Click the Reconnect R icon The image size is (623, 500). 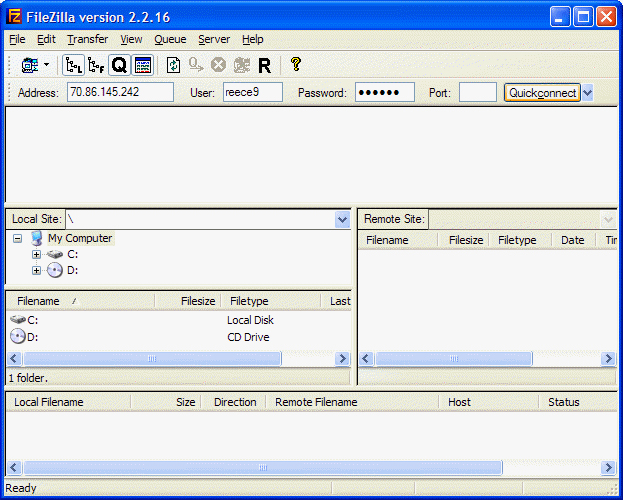[x=264, y=66]
